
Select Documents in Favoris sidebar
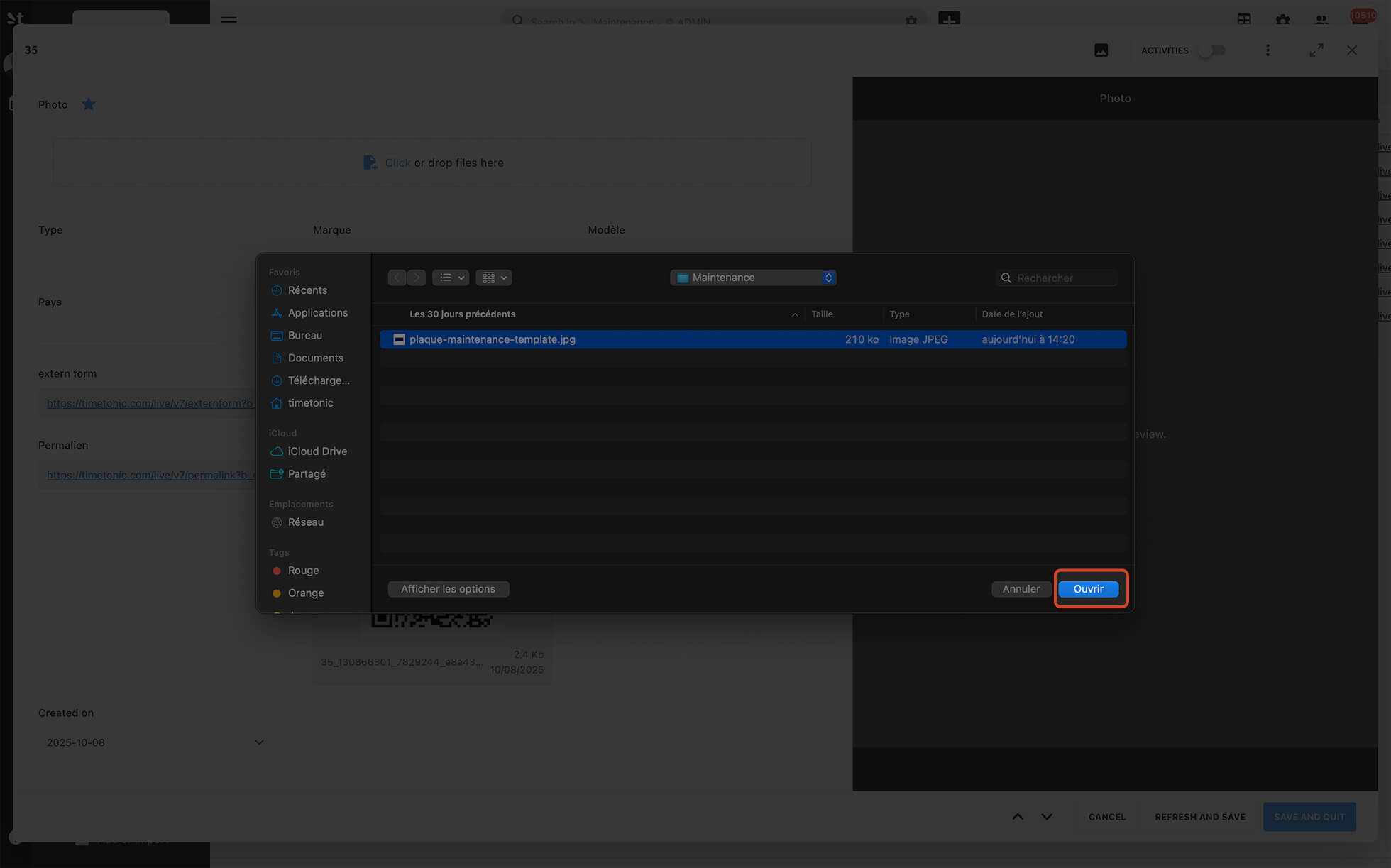pos(315,358)
